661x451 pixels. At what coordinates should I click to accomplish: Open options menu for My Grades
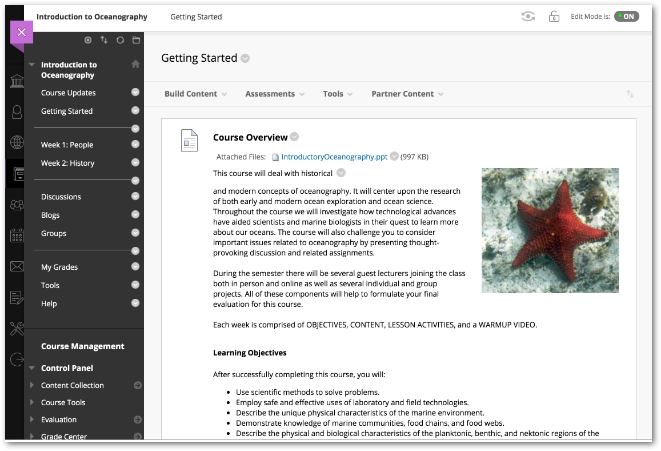(x=135, y=266)
